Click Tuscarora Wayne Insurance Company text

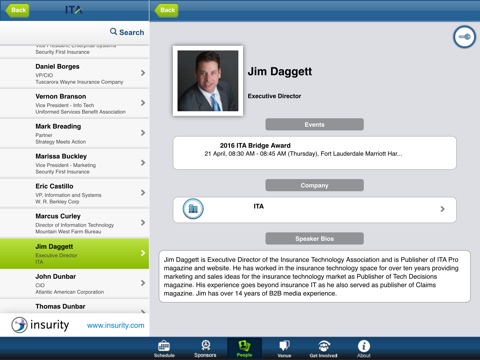pos(79,82)
